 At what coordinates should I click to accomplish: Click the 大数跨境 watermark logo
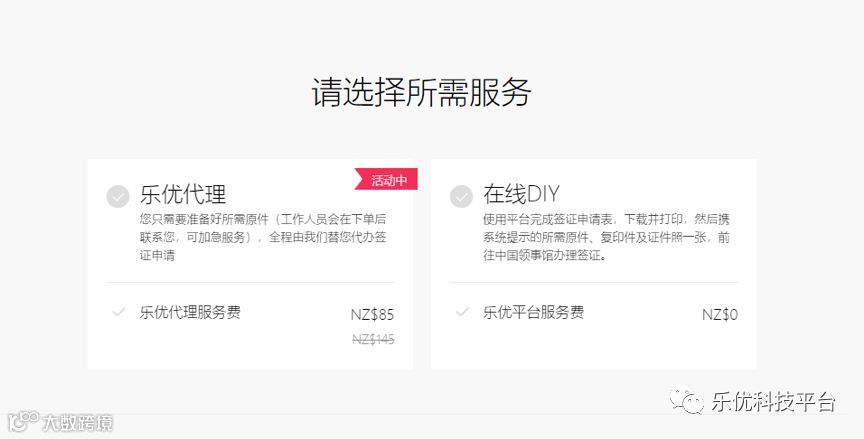23,421
